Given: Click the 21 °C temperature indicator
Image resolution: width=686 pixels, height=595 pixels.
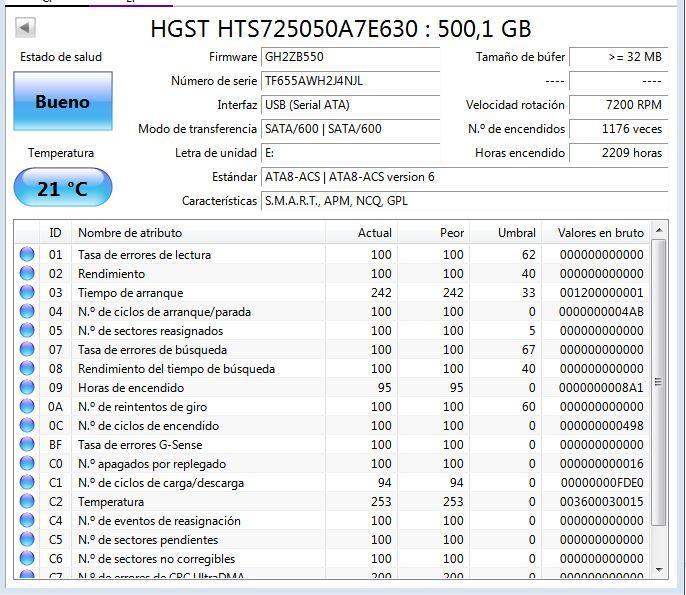Looking at the screenshot, I should [x=63, y=188].
